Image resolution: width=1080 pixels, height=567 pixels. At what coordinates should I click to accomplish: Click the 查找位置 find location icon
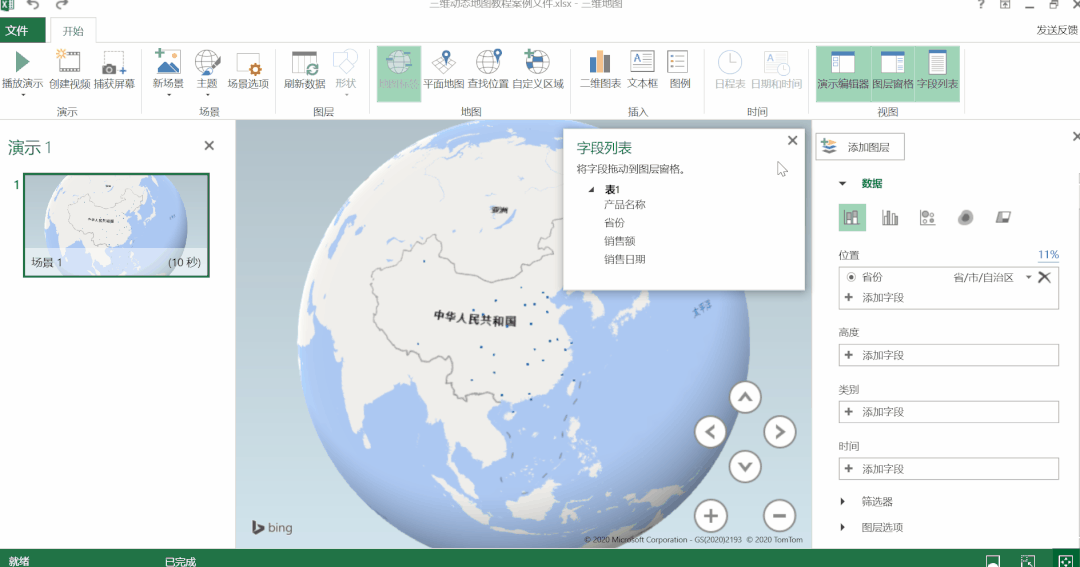tap(488, 62)
